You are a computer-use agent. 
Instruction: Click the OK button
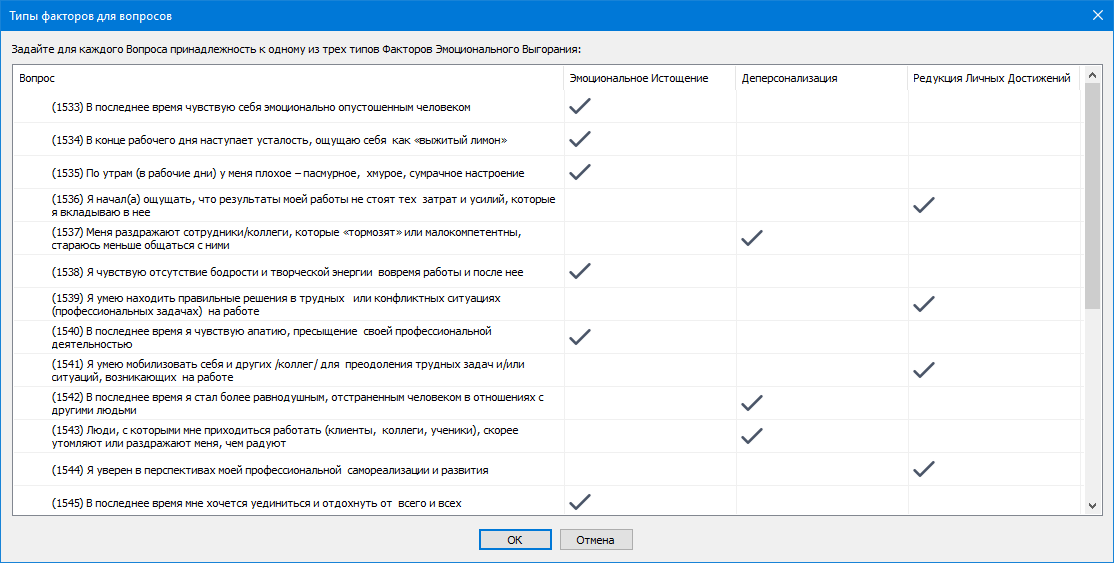[x=514, y=540]
